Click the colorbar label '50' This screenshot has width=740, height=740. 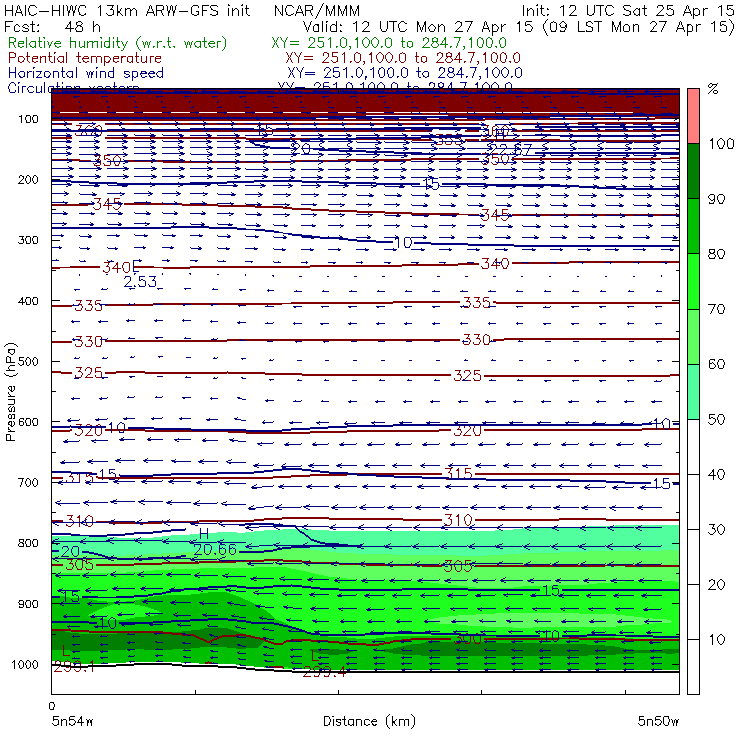tap(716, 419)
